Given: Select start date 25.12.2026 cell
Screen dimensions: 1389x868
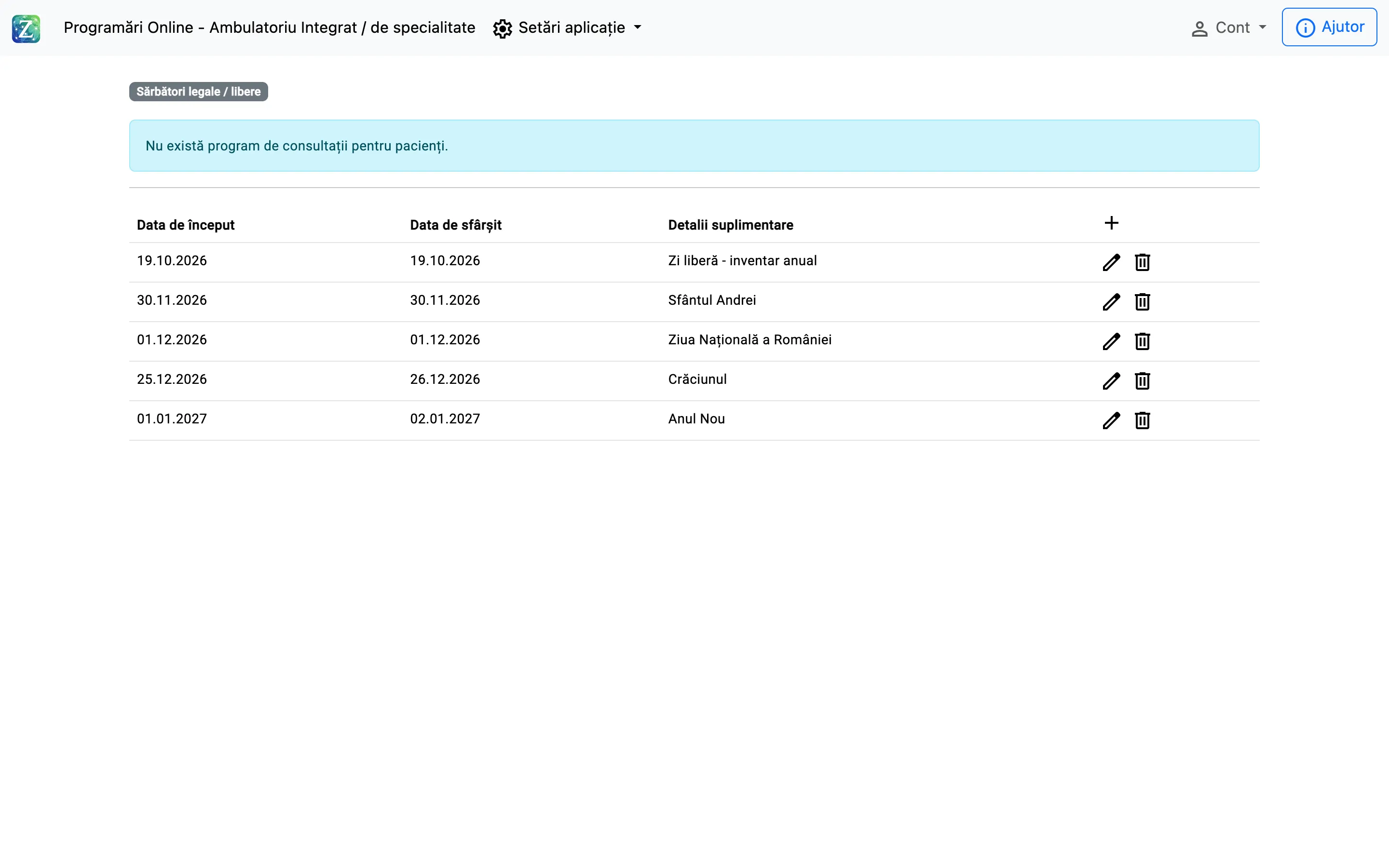Looking at the screenshot, I should point(172,380).
